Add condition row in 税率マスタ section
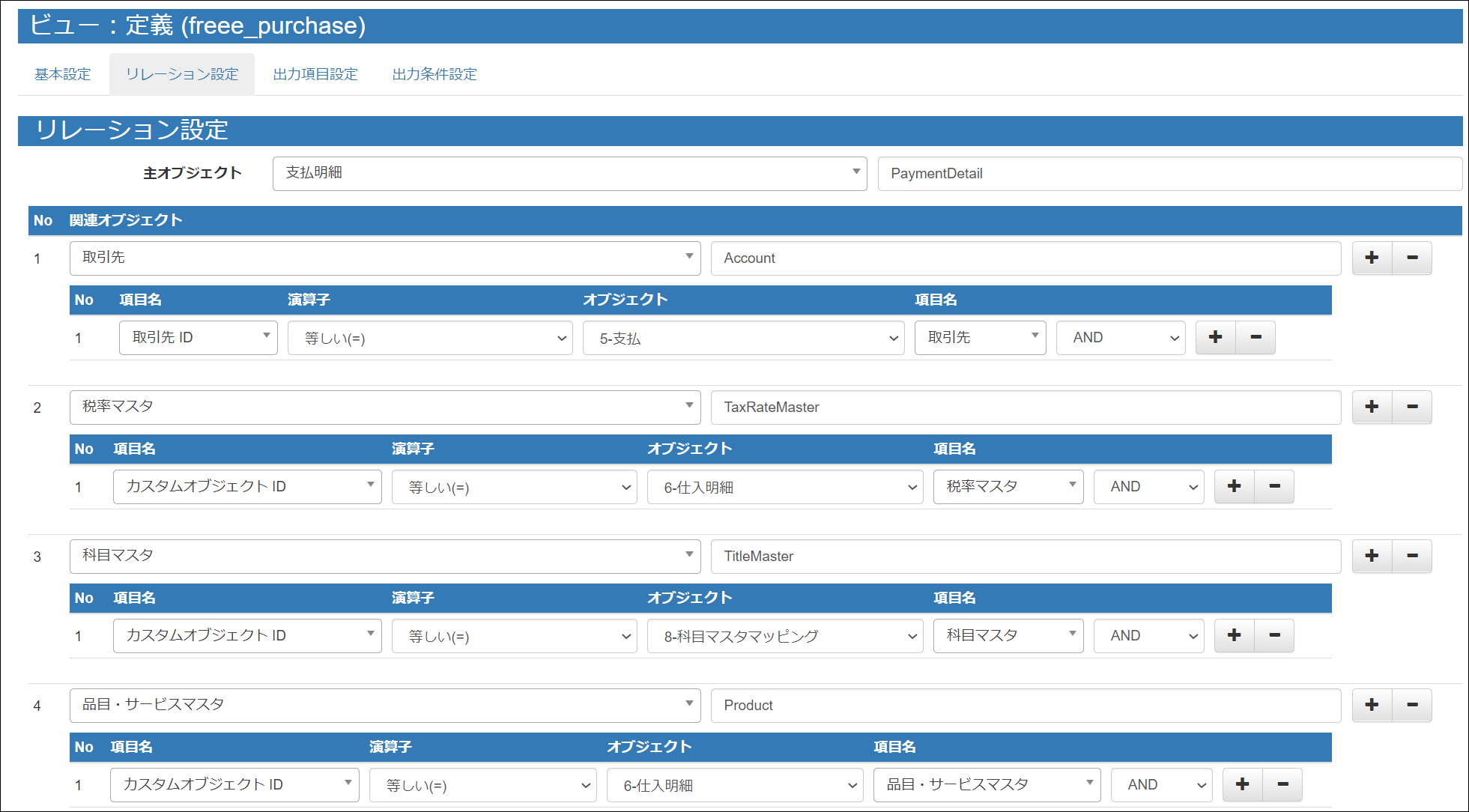This screenshot has height=812, width=1469. [x=1234, y=487]
